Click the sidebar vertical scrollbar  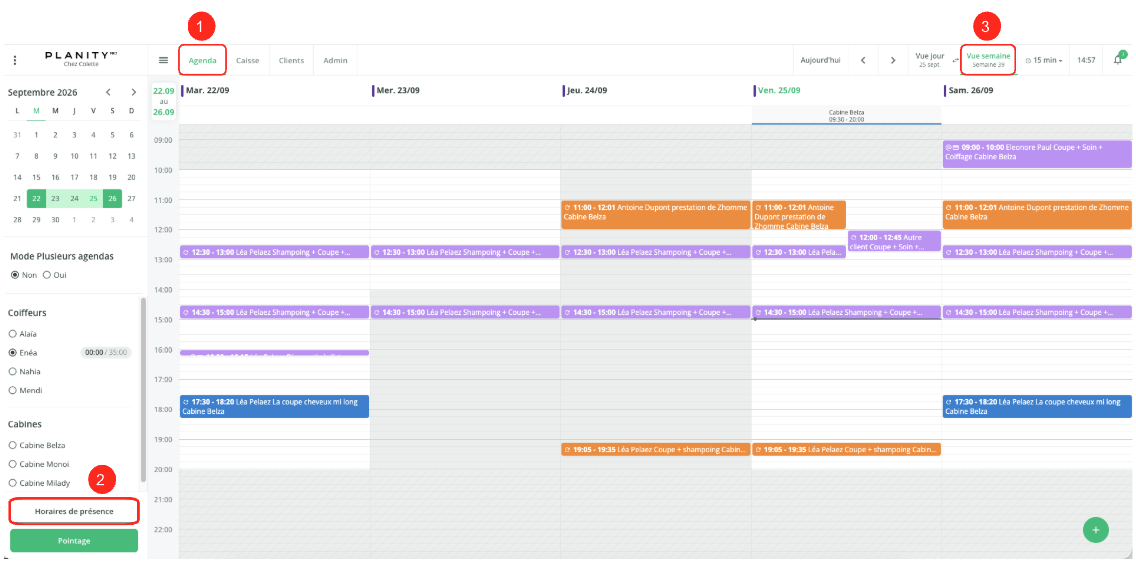click(143, 389)
